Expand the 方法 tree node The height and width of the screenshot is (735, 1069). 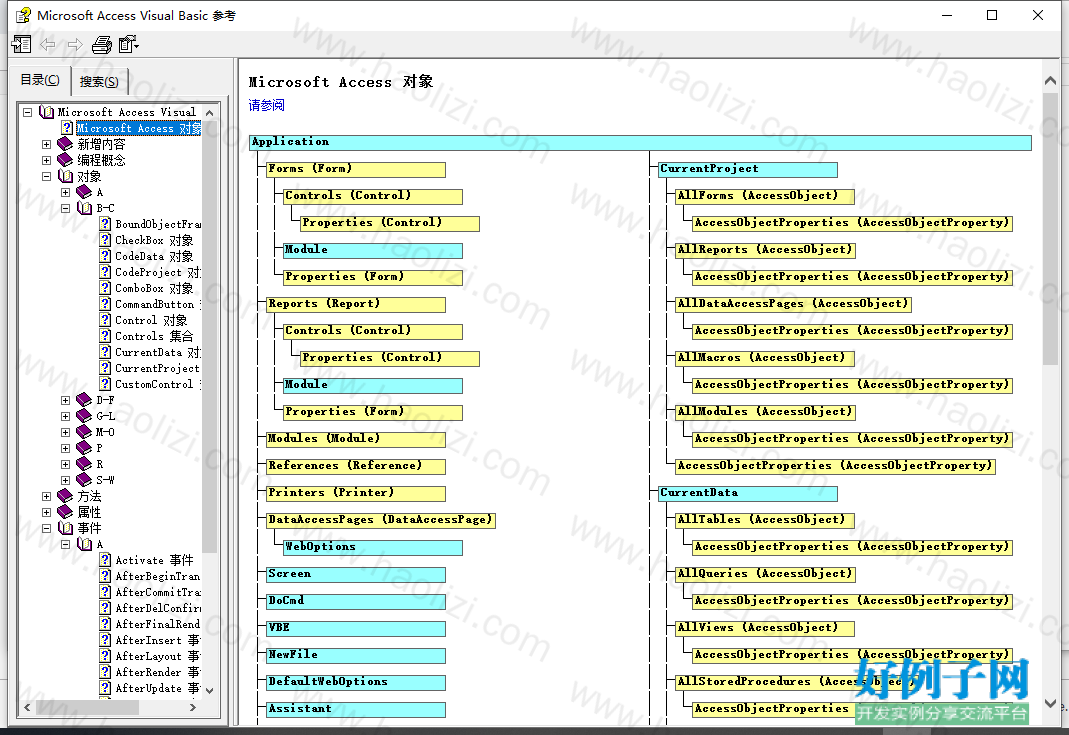pos(46,496)
